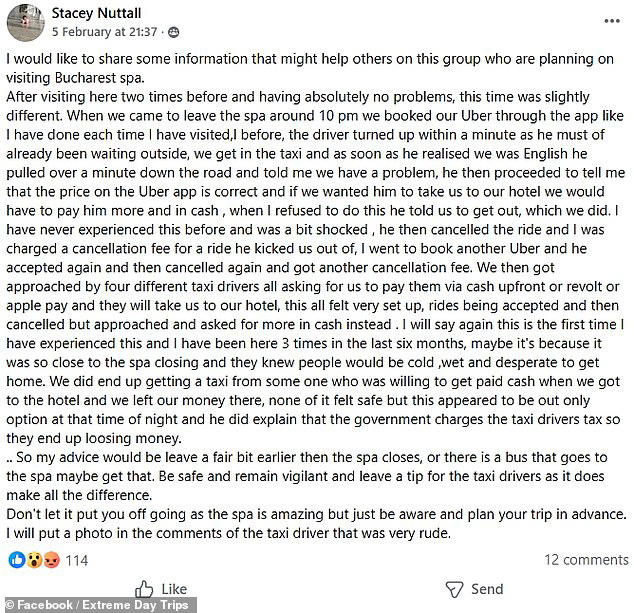Screen dimensions: 634x613
Task: Click the thumbs-up outline Like icon
Action: click(x=144, y=589)
